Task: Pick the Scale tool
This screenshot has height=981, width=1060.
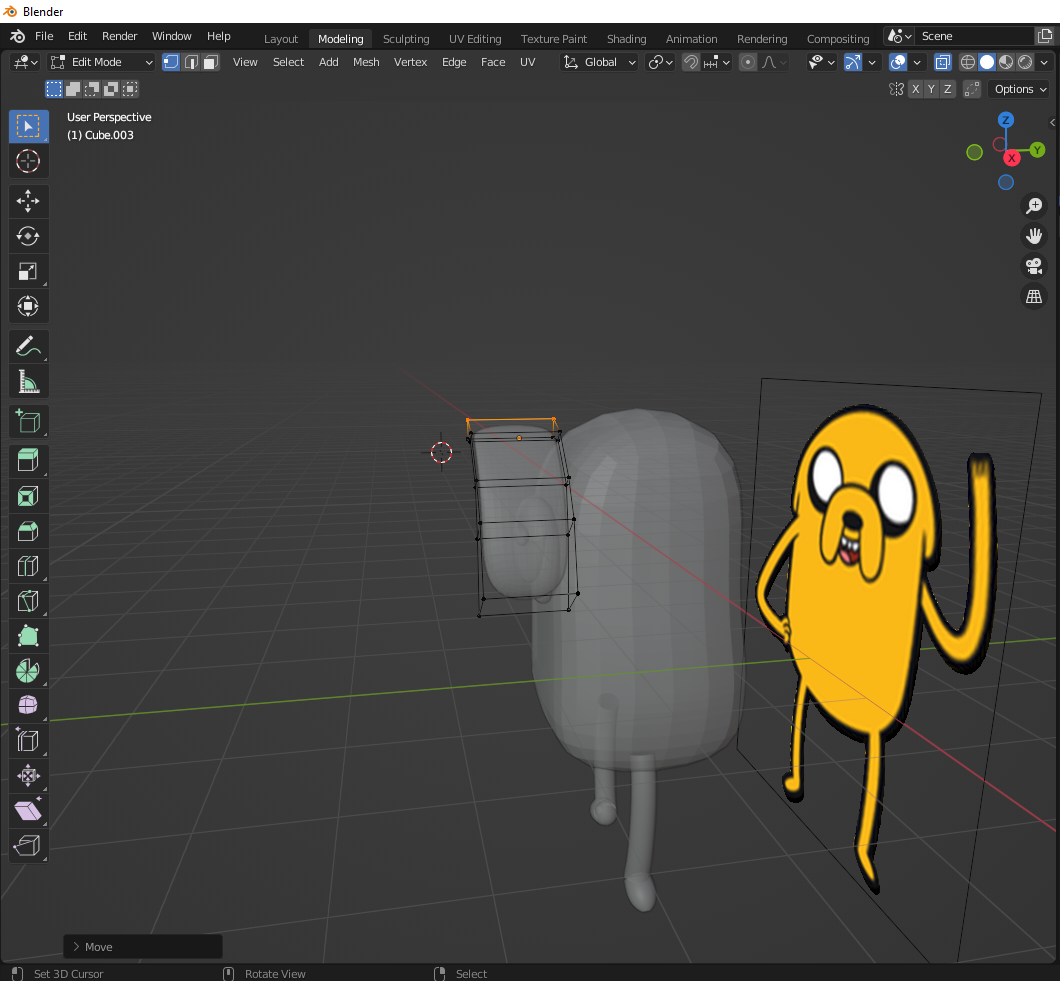Action: [28, 271]
